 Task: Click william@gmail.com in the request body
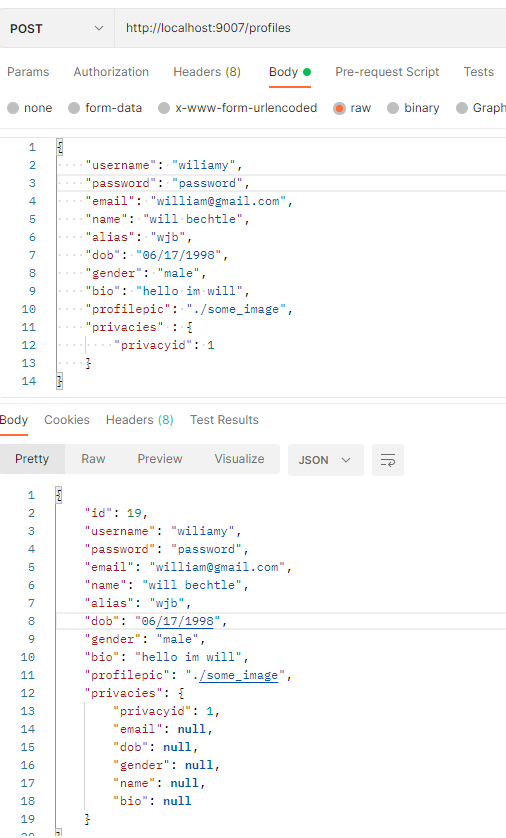tap(217, 201)
